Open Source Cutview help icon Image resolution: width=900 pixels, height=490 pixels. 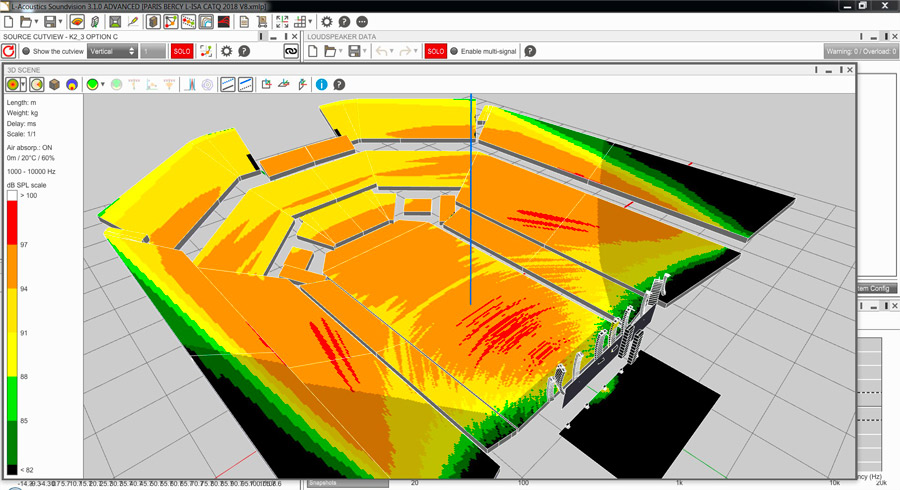(244, 51)
